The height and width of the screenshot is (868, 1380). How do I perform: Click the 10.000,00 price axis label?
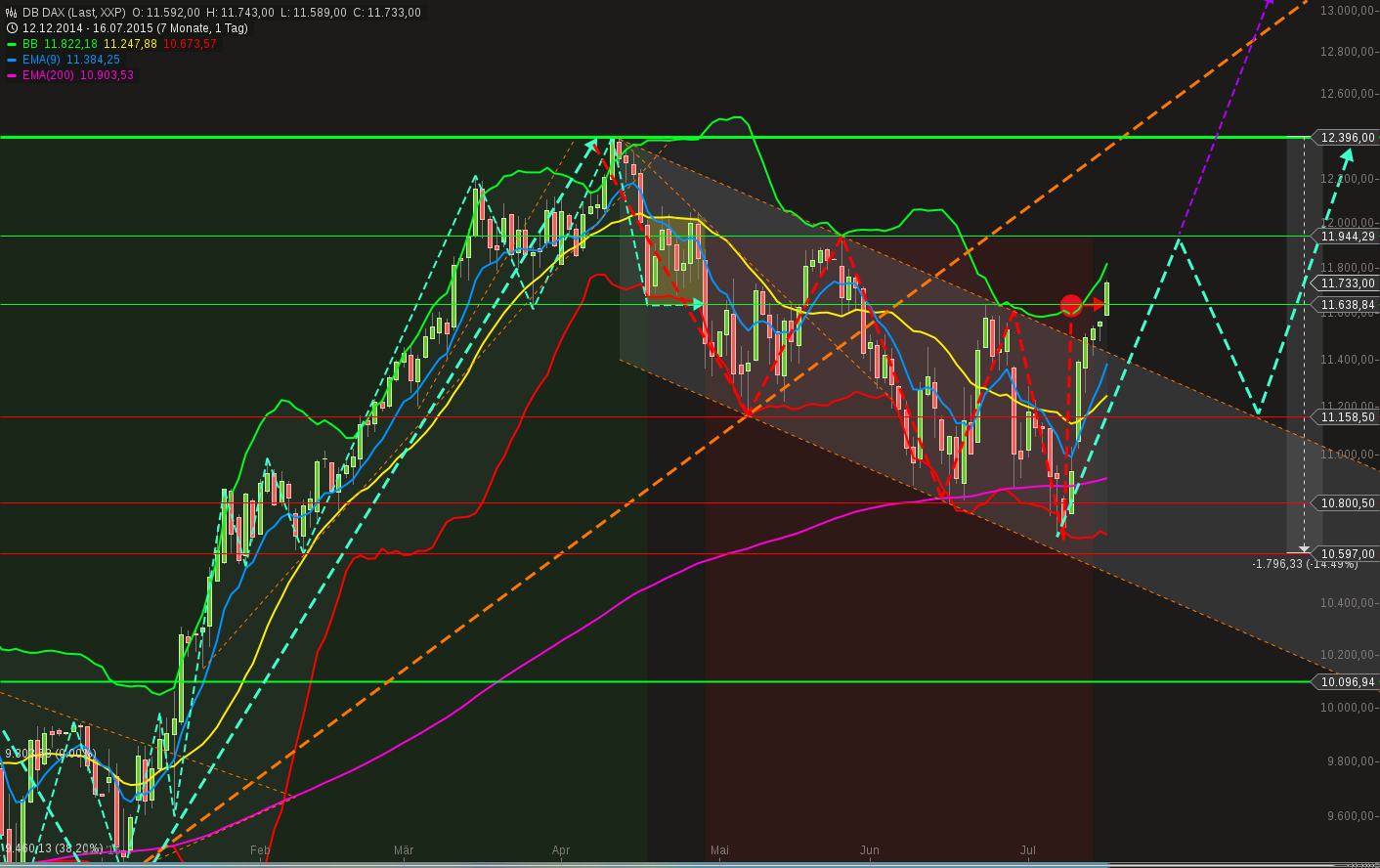1348,708
